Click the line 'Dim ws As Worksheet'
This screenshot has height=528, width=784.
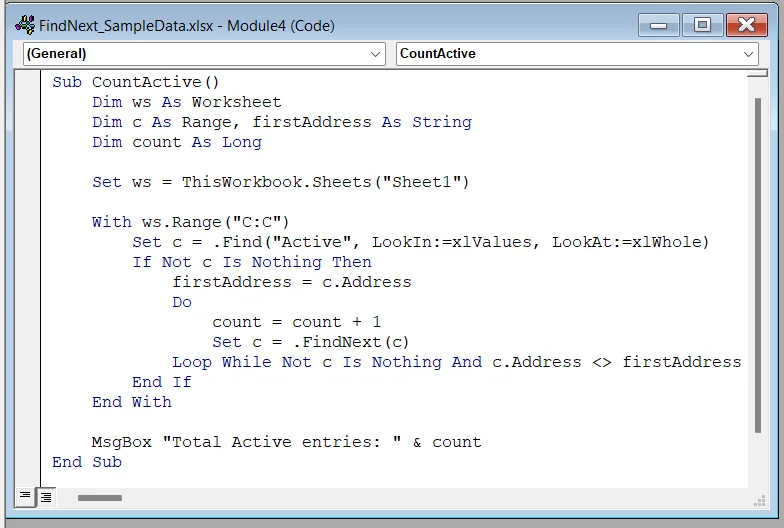(x=186, y=102)
